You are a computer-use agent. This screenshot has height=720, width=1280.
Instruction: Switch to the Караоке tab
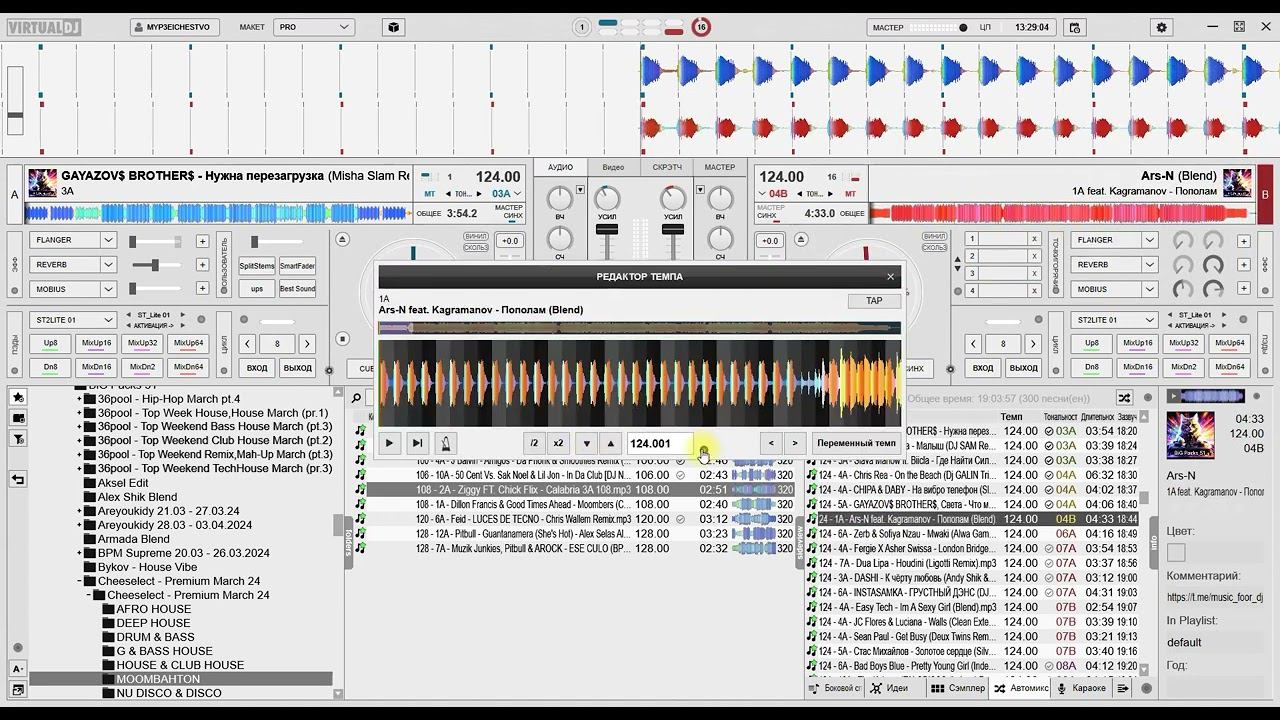coord(1082,688)
